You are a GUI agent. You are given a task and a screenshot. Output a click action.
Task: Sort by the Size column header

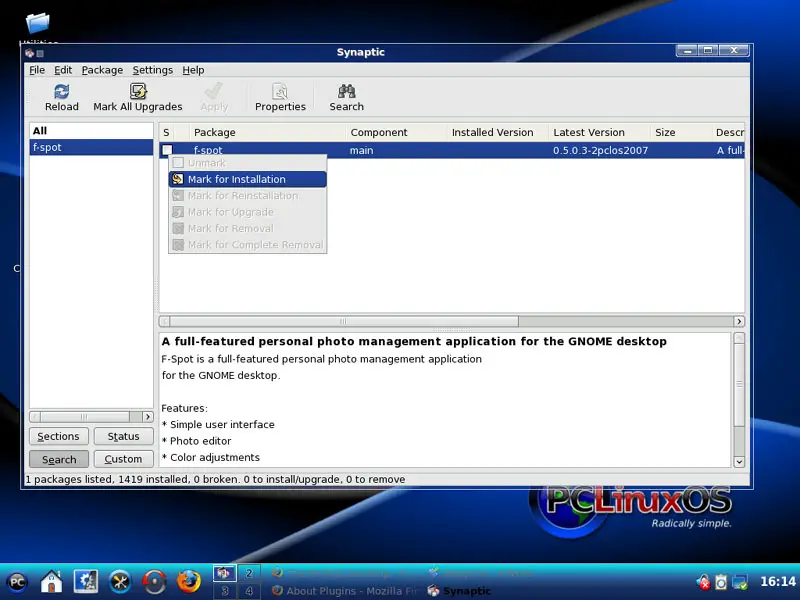pyautogui.click(x=681, y=132)
